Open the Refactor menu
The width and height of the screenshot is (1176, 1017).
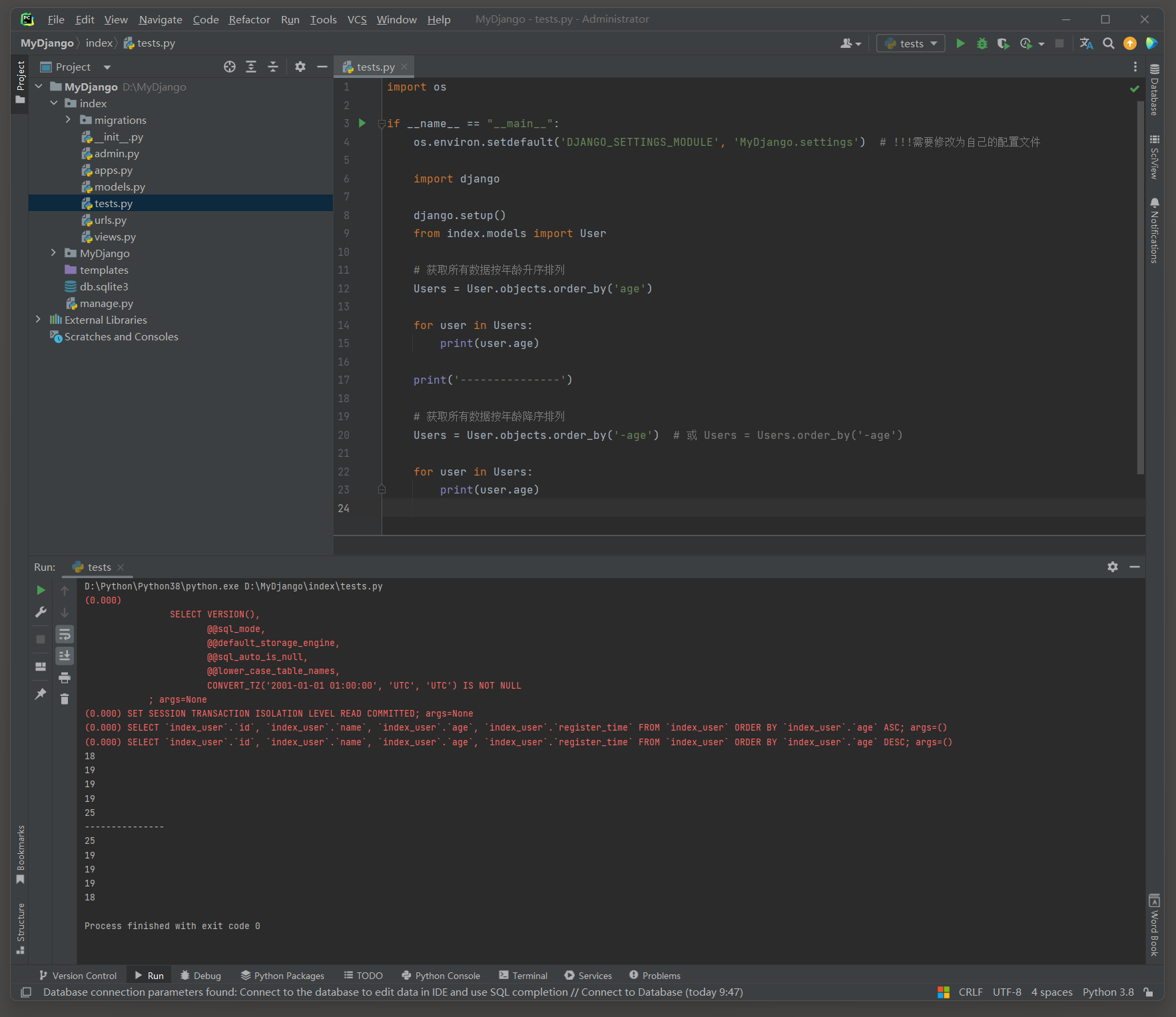[x=249, y=19]
